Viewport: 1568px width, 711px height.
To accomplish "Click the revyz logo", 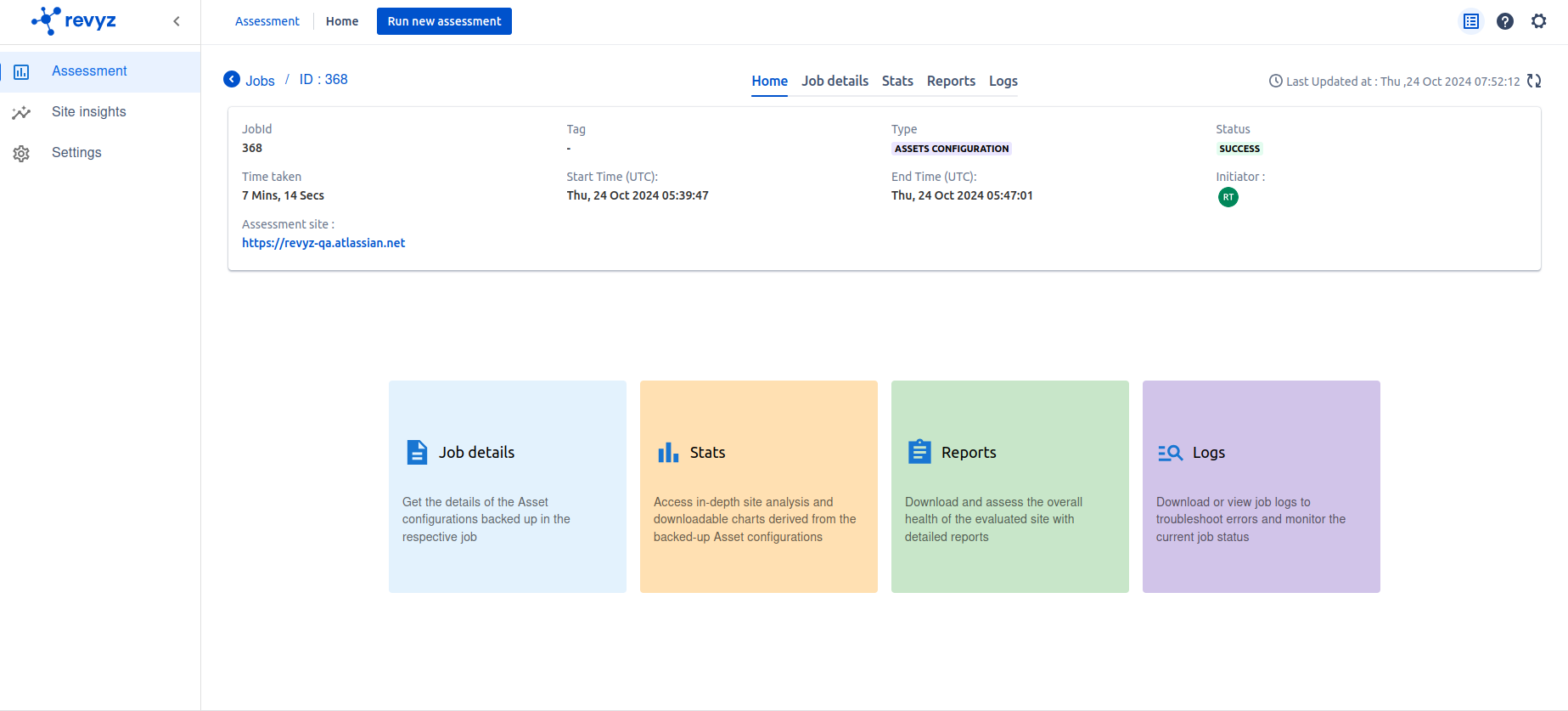I will pos(74,20).
